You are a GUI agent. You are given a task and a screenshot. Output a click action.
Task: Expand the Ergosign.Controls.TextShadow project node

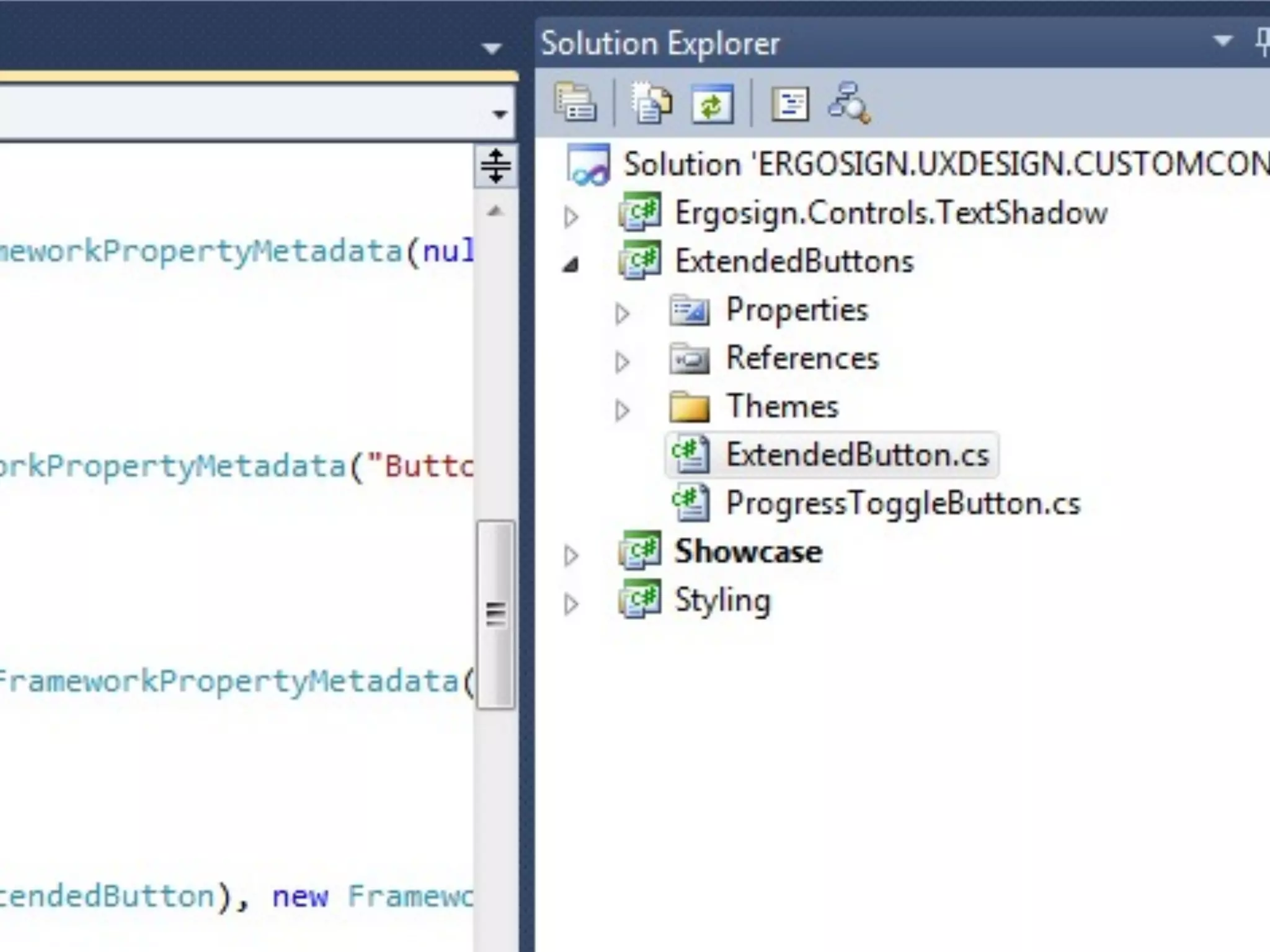click(x=571, y=217)
